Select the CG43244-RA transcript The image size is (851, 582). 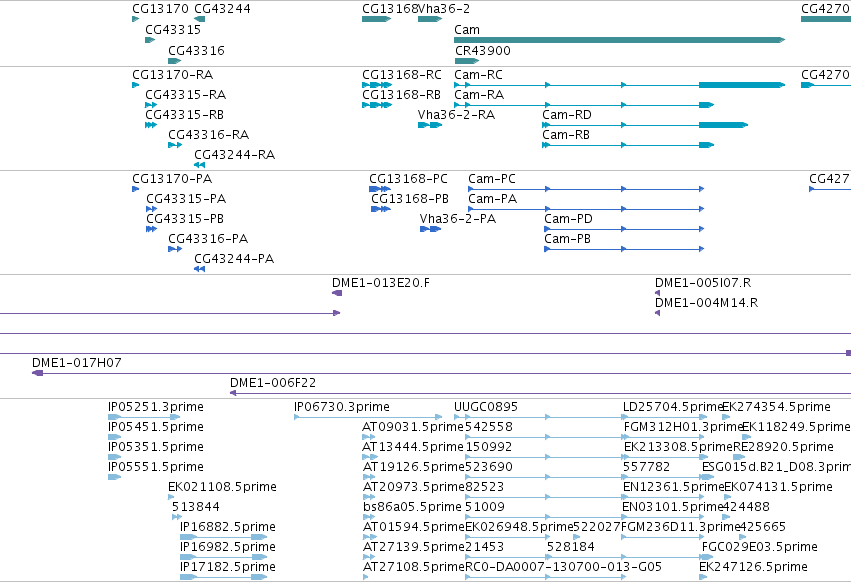[199, 165]
